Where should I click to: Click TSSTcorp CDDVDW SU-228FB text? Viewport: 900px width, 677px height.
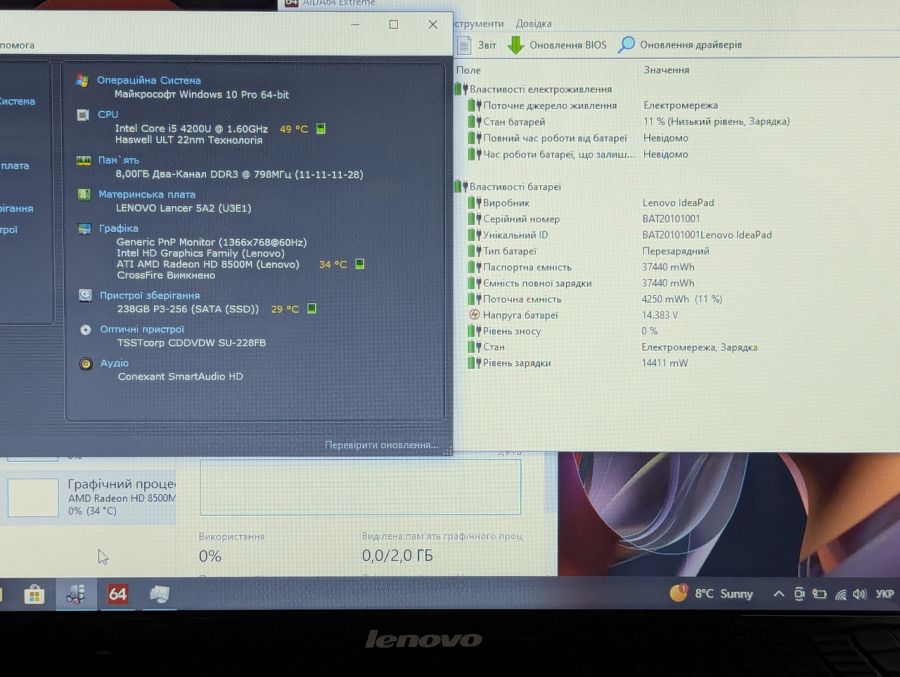click(192, 343)
